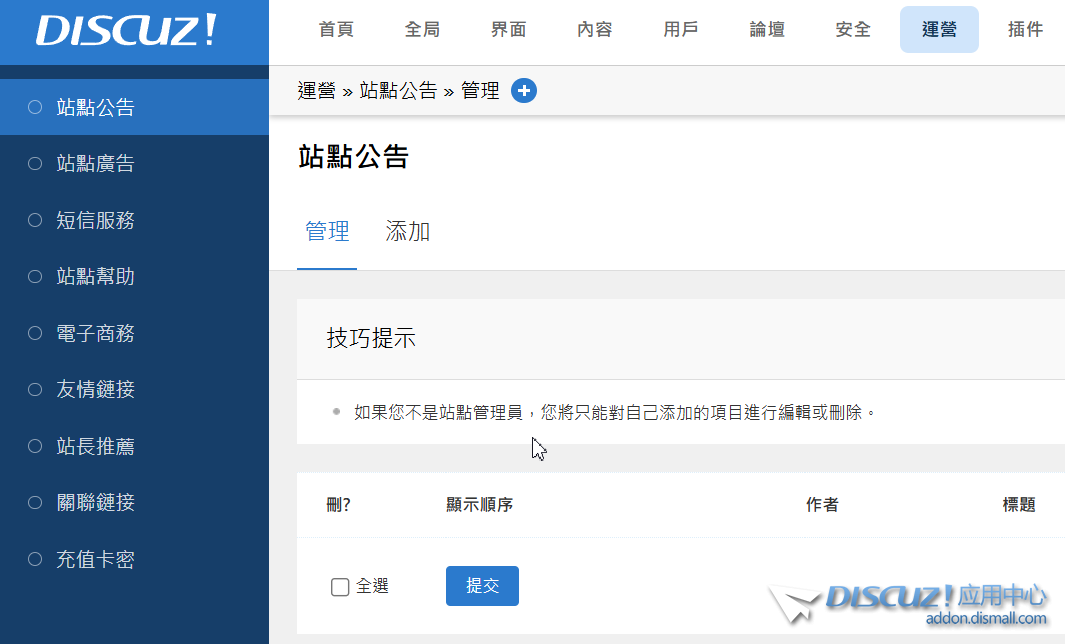
Task: Open the 首頁 top menu
Action: pos(336,30)
